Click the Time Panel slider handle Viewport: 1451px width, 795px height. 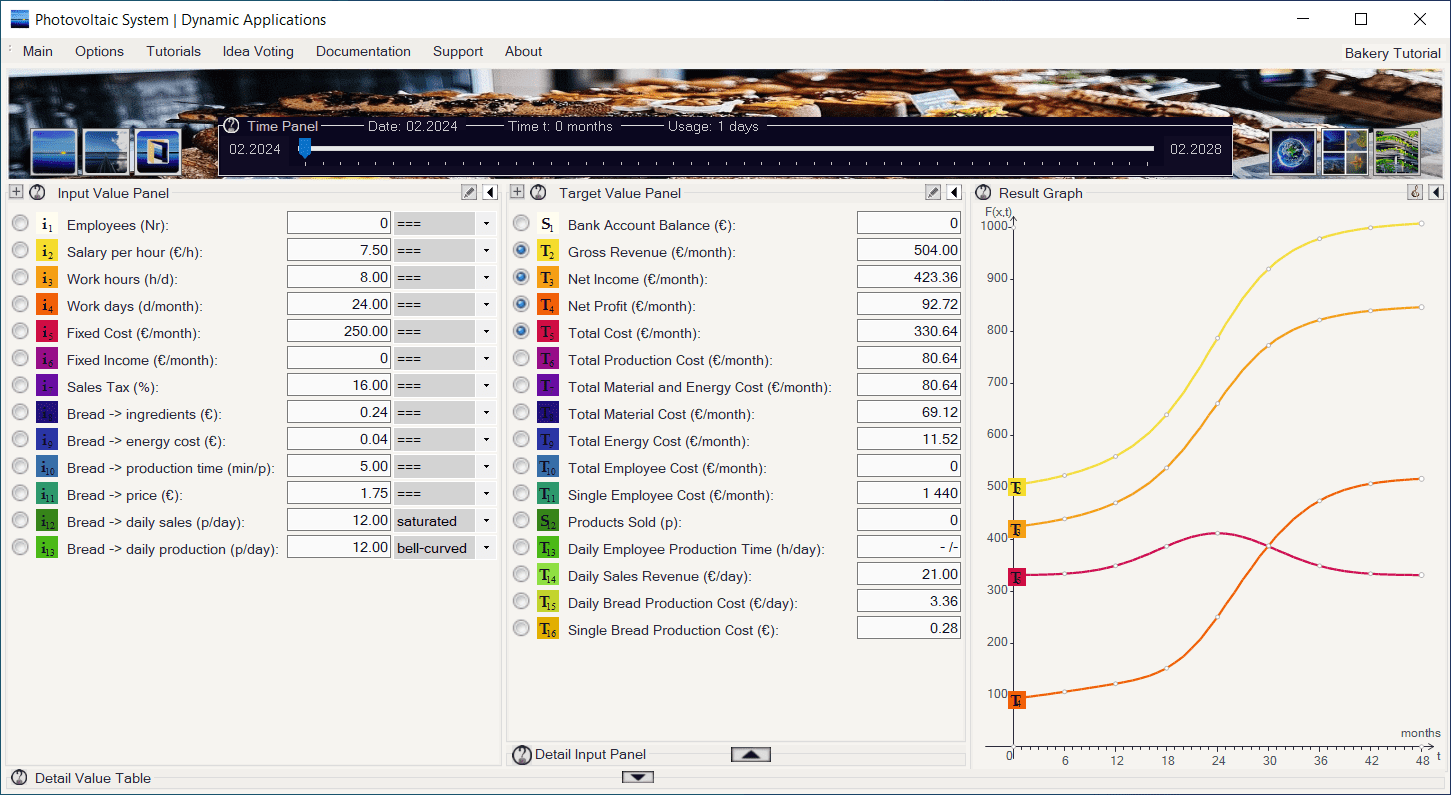305,149
